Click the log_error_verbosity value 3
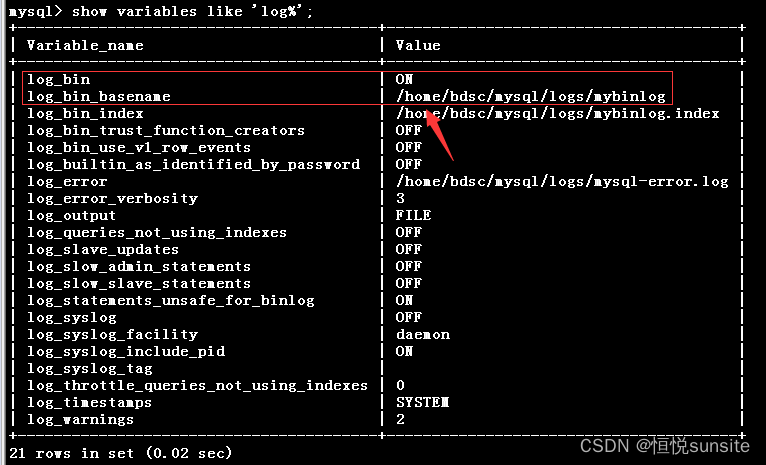This screenshot has width=766, height=465. pos(401,198)
